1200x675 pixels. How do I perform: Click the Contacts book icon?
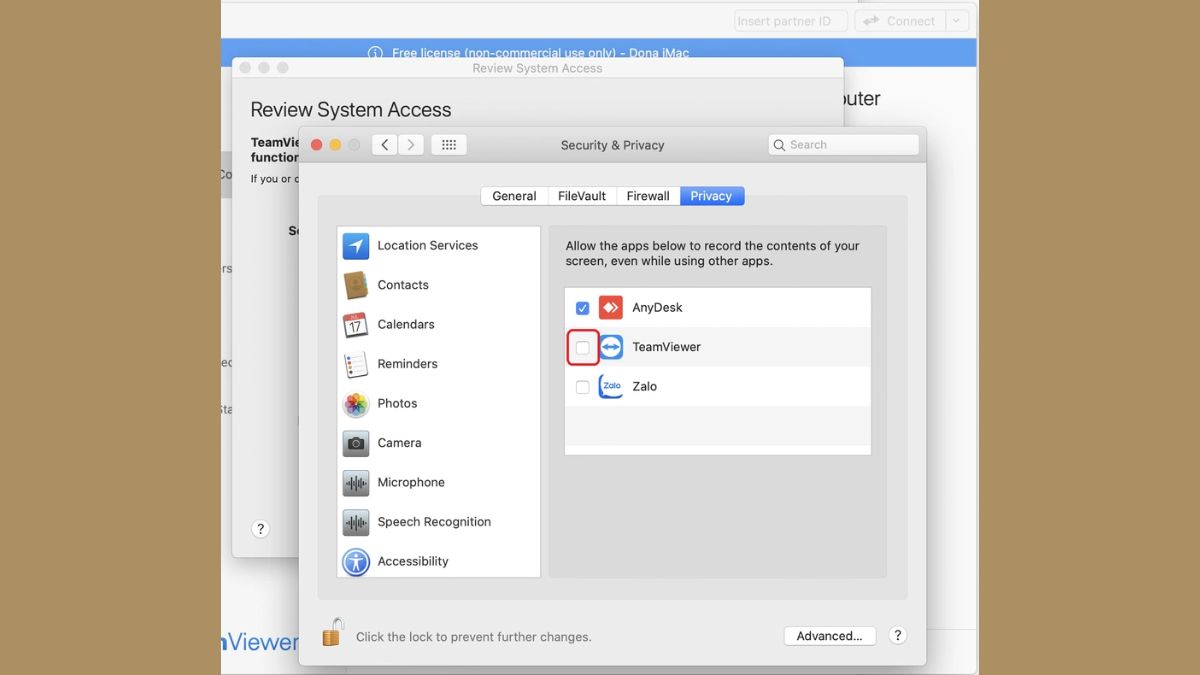(x=356, y=285)
